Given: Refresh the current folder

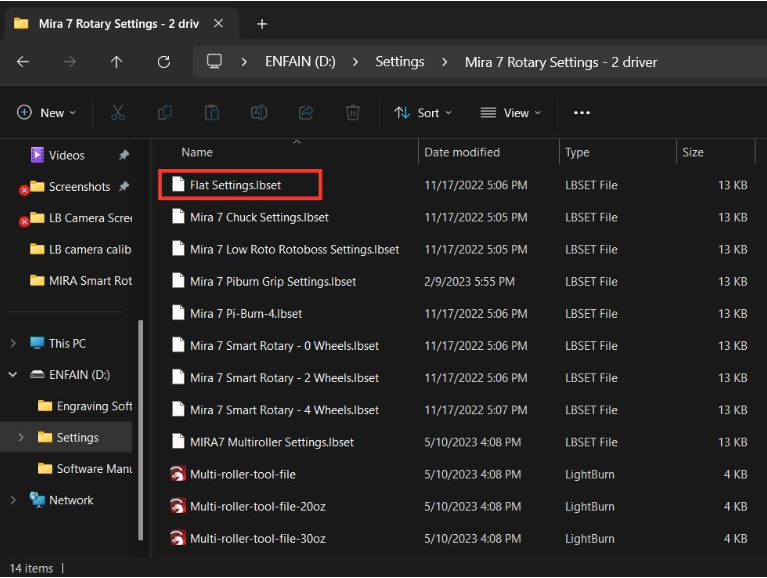Looking at the screenshot, I should (164, 62).
